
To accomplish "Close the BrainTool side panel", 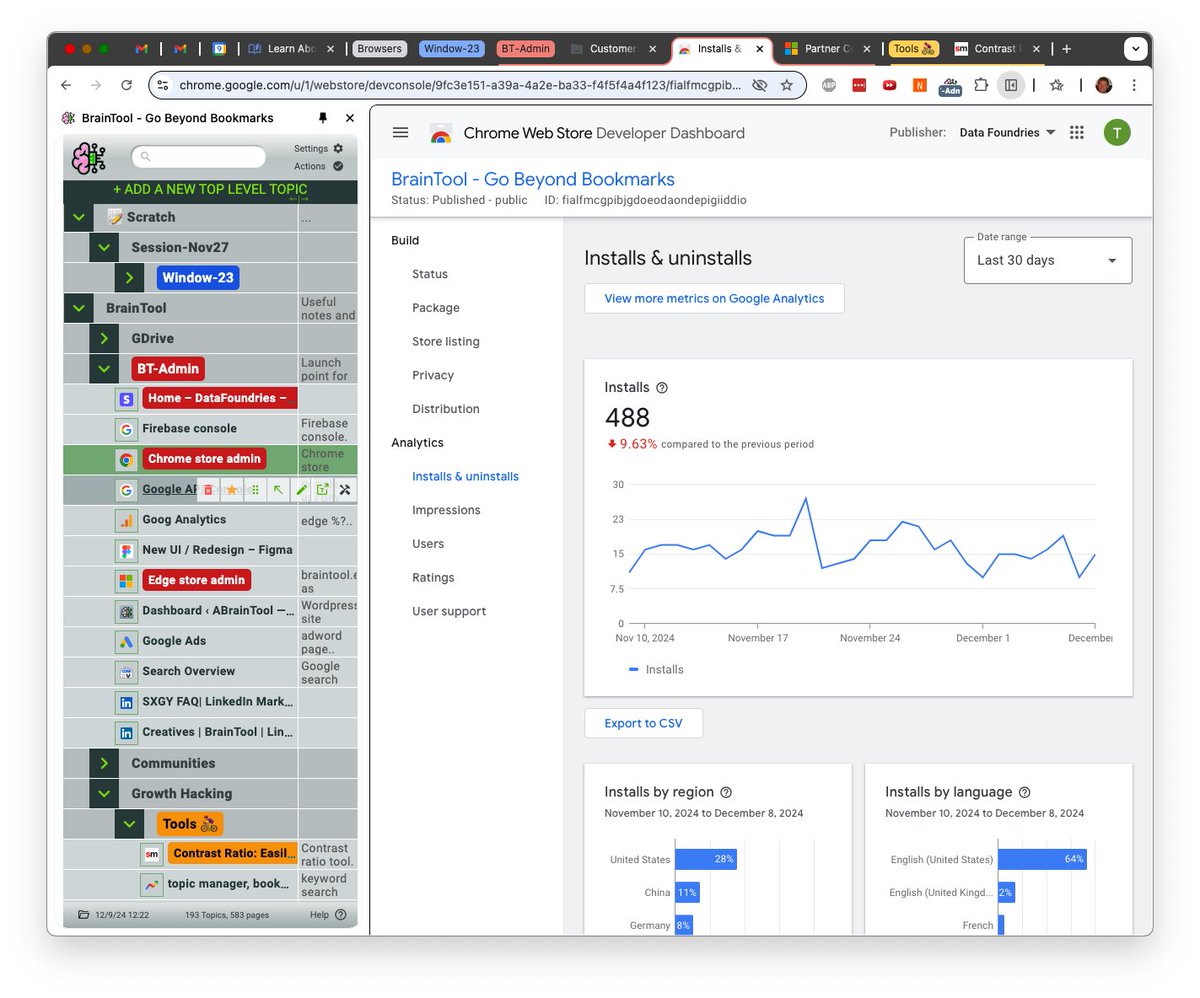I will [350, 118].
